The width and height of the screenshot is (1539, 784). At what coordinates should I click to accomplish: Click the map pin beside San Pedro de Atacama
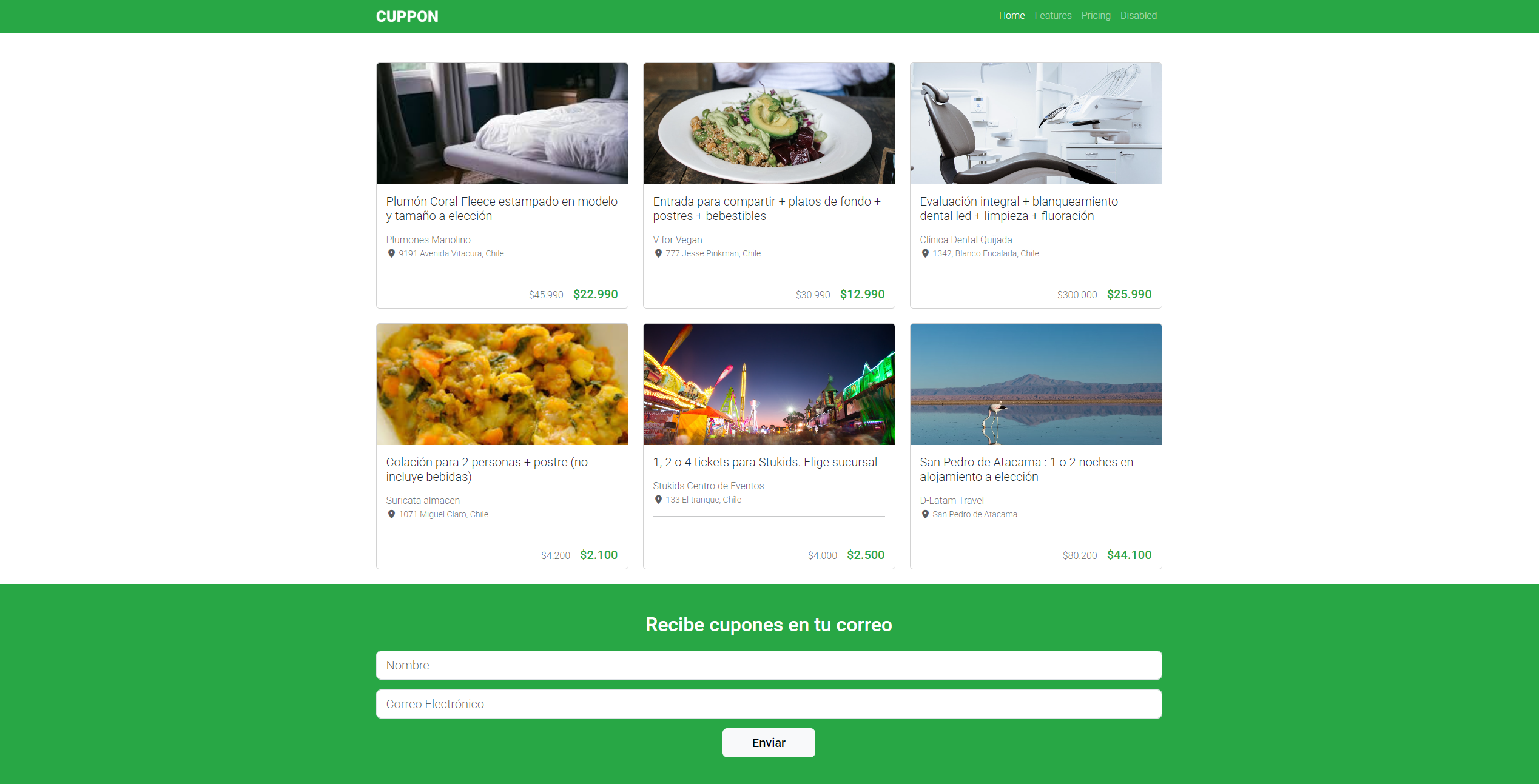click(925, 514)
